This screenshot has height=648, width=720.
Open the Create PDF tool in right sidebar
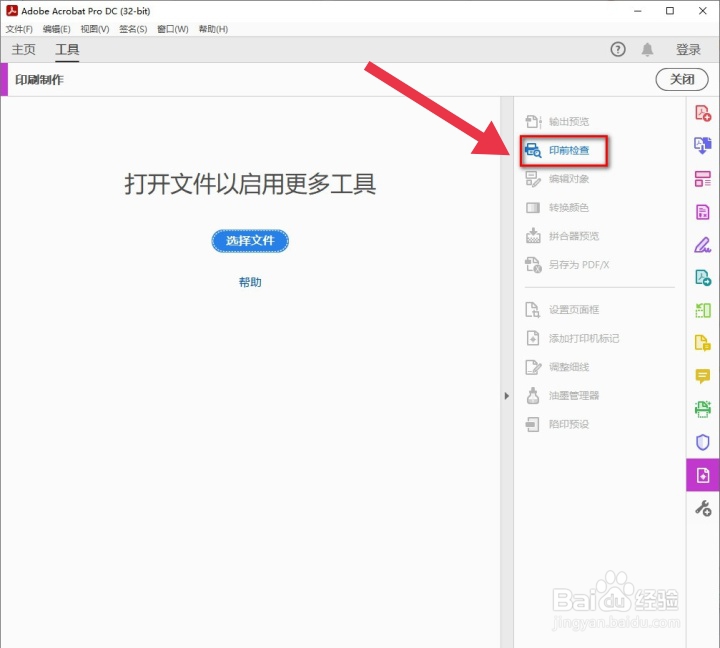703,113
